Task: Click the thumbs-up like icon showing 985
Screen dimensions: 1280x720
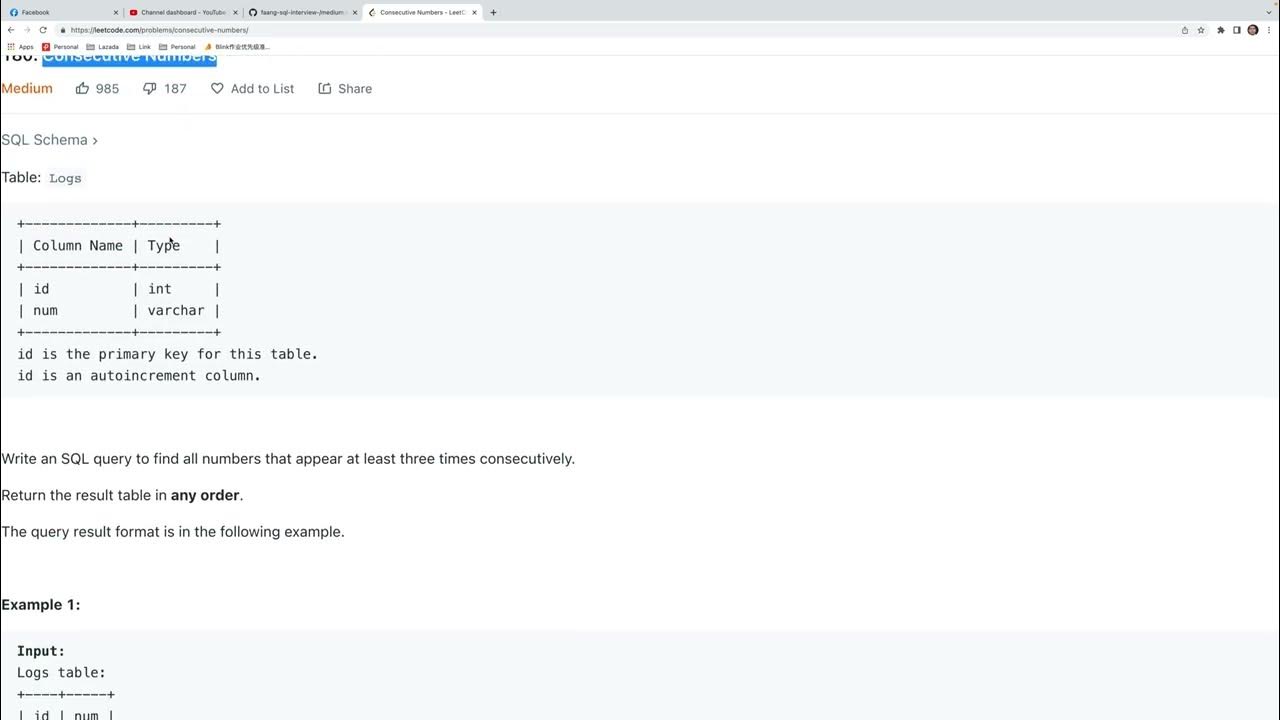Action: pos(82,88)
